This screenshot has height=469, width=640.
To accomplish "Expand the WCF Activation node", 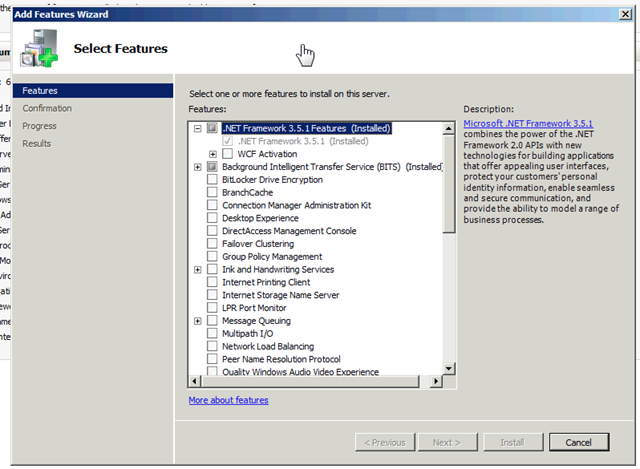I will [x=213, y=154].
